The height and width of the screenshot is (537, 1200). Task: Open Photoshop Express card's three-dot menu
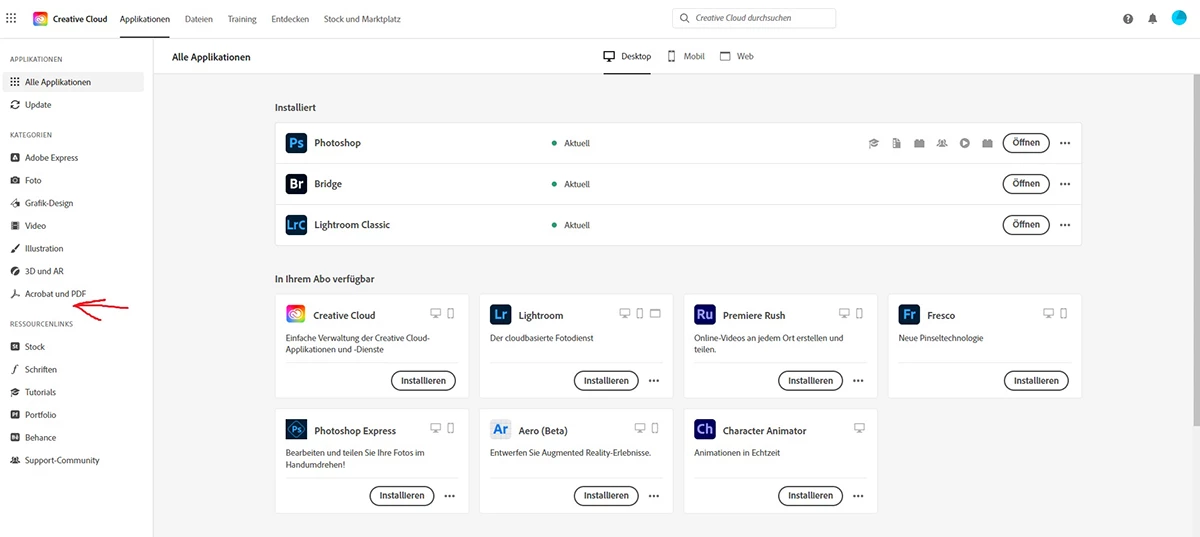pos(449,496)
